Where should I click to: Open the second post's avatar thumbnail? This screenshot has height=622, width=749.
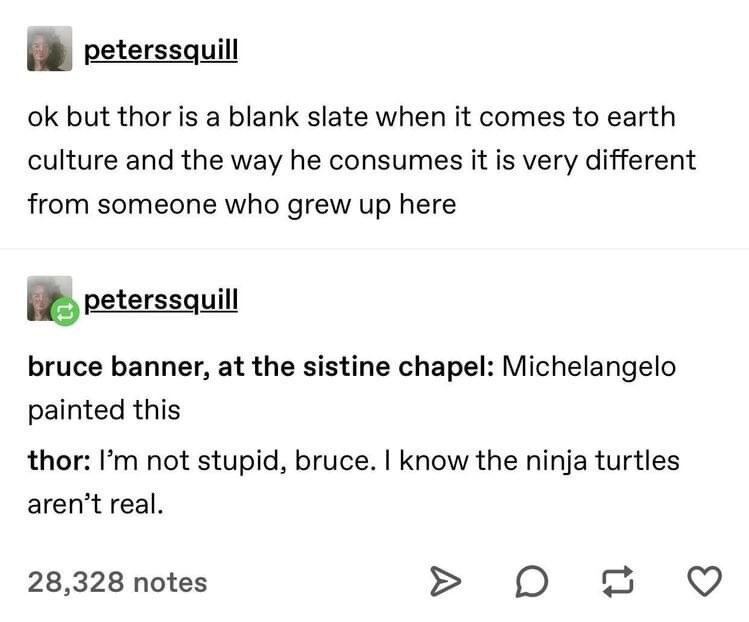(x=46, y=298)
